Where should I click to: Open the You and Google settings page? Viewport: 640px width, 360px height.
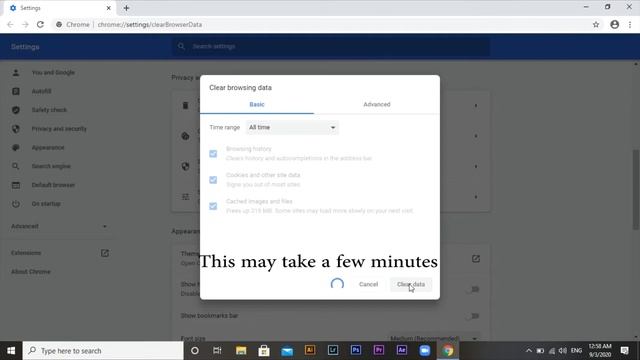click(53, 73)
